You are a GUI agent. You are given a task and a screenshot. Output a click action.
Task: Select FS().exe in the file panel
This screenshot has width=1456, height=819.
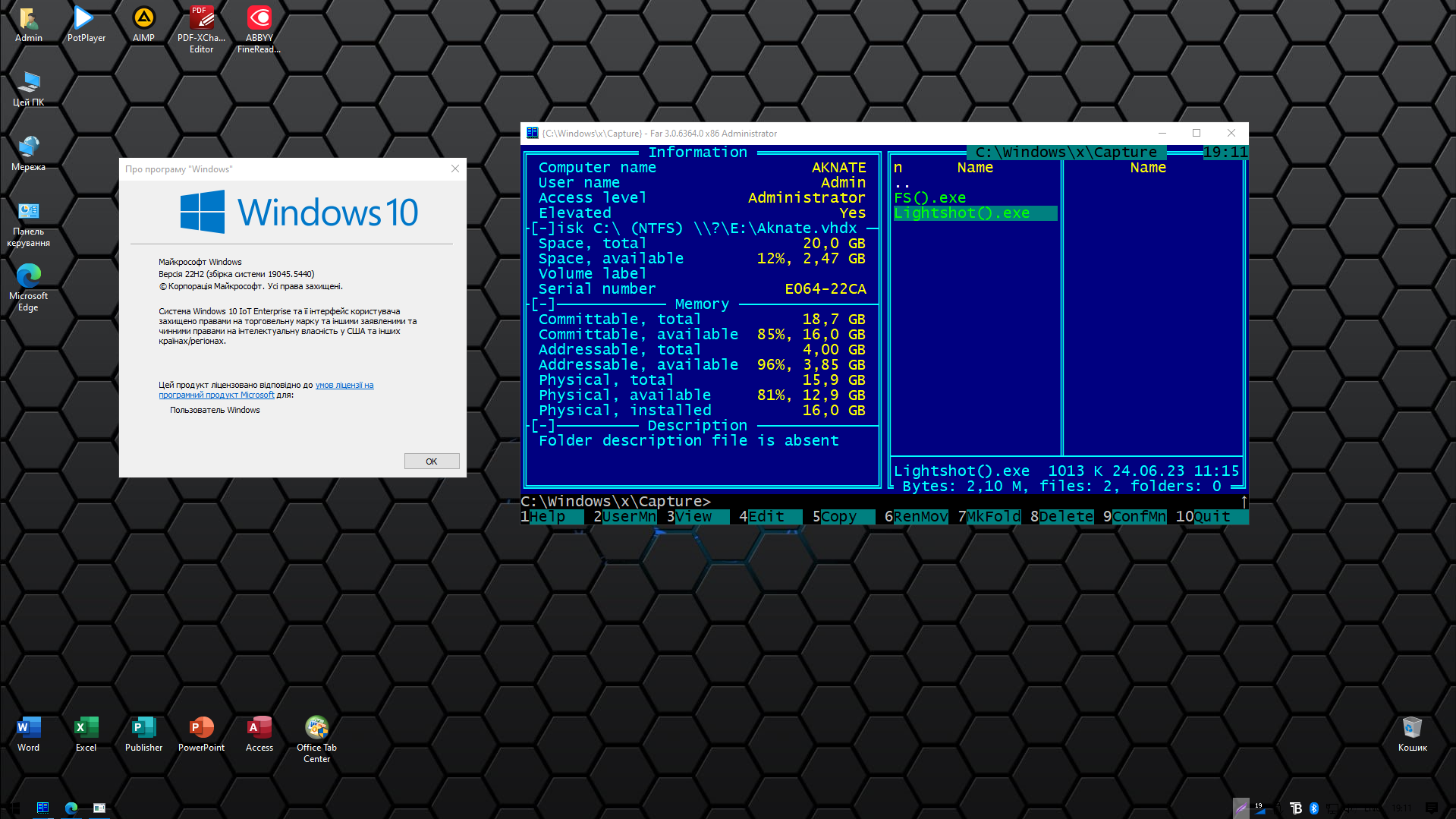click(929, 198)
